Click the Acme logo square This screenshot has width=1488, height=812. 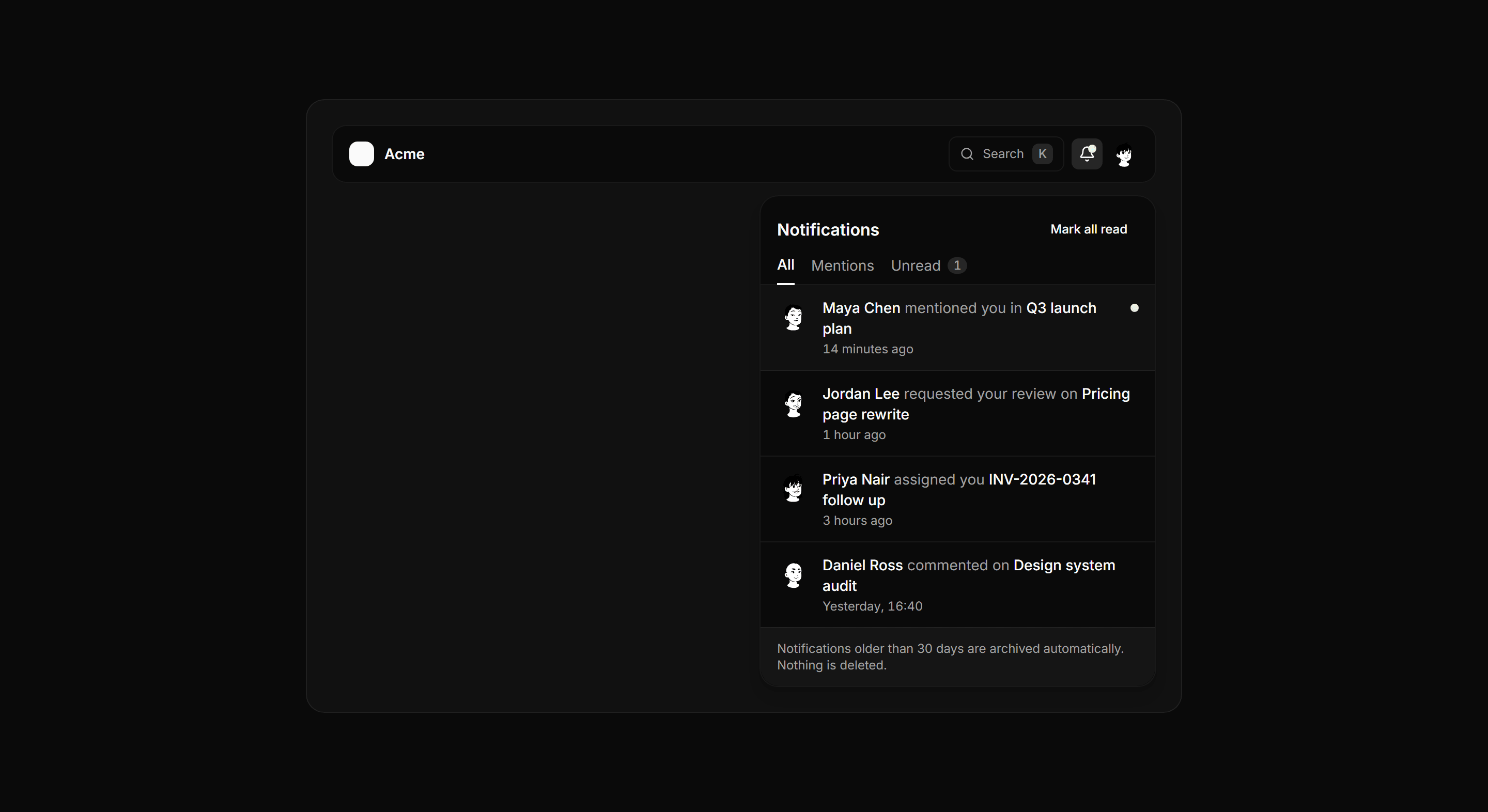tap(362, 154)
